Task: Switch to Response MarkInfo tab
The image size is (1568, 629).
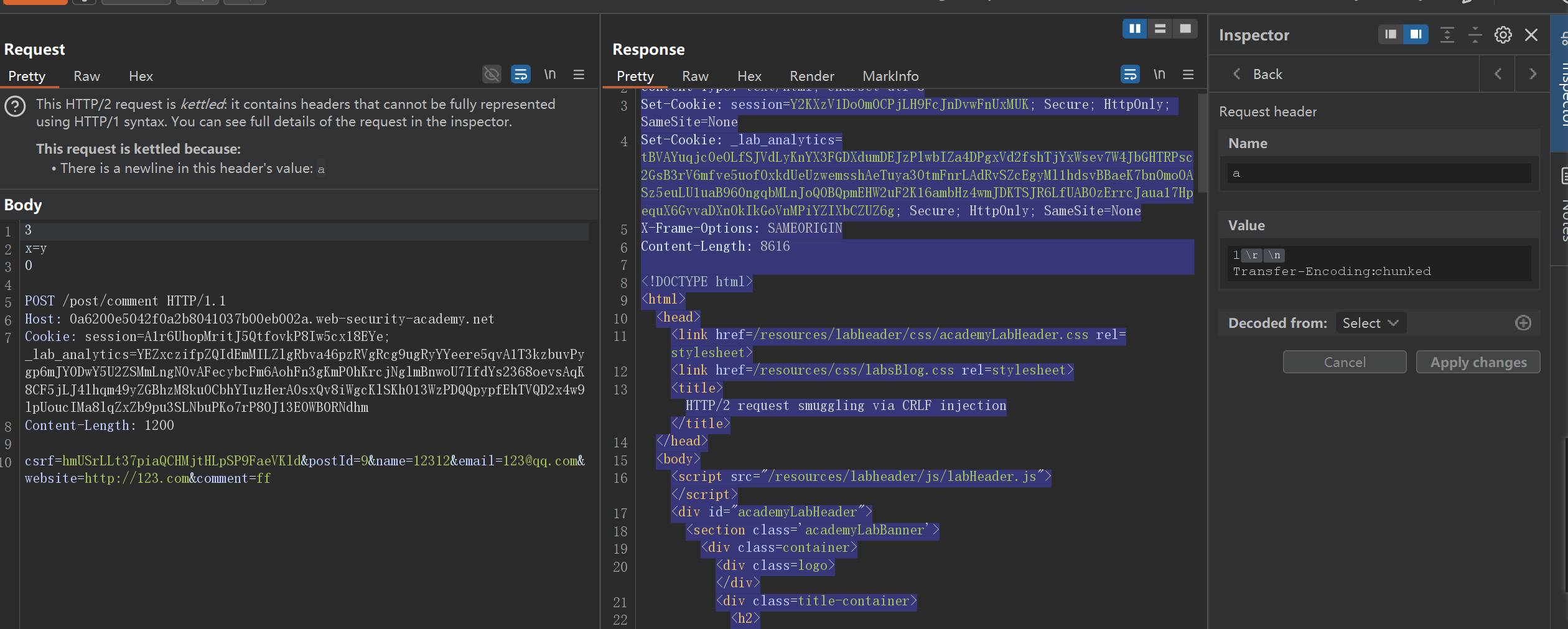Action: click(890, 76)
